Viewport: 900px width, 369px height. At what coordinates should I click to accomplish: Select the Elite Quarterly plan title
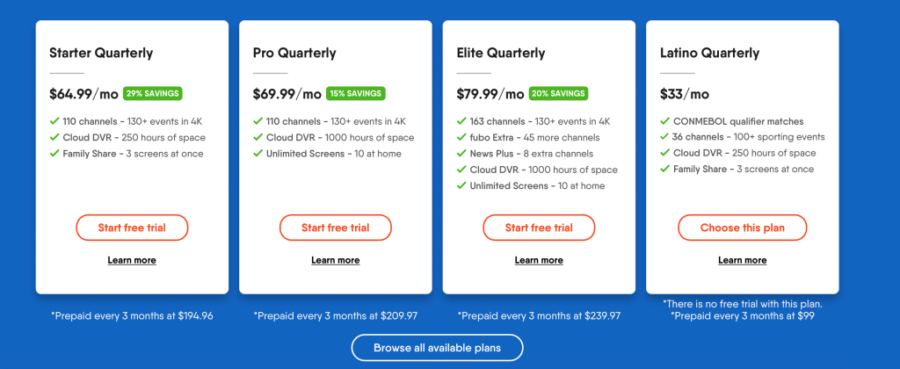coord(501,53)
